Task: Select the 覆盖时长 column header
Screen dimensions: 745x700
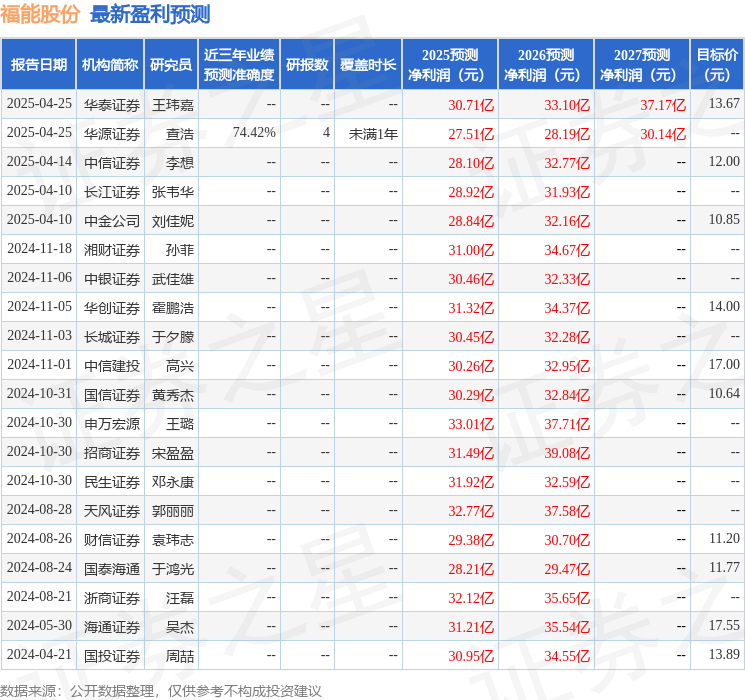Action: (368, 65)
